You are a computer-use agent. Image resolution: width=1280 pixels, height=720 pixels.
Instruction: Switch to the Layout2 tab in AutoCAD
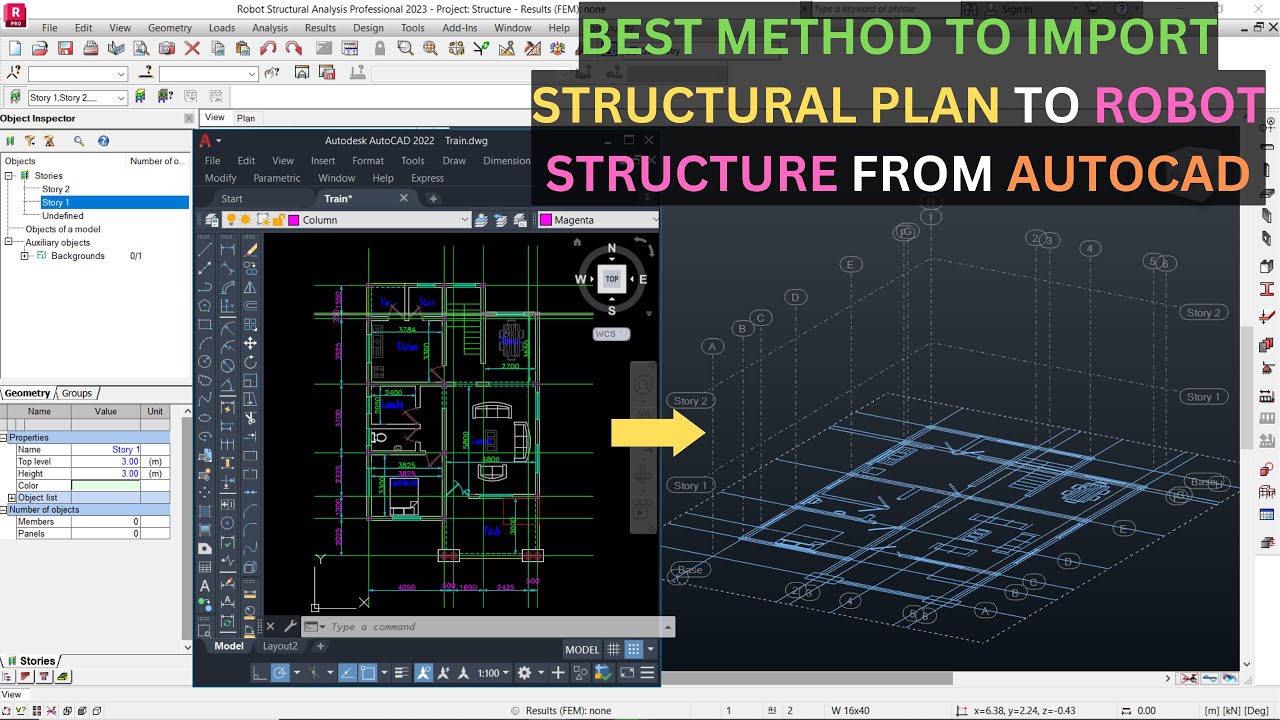pos(280,646)
